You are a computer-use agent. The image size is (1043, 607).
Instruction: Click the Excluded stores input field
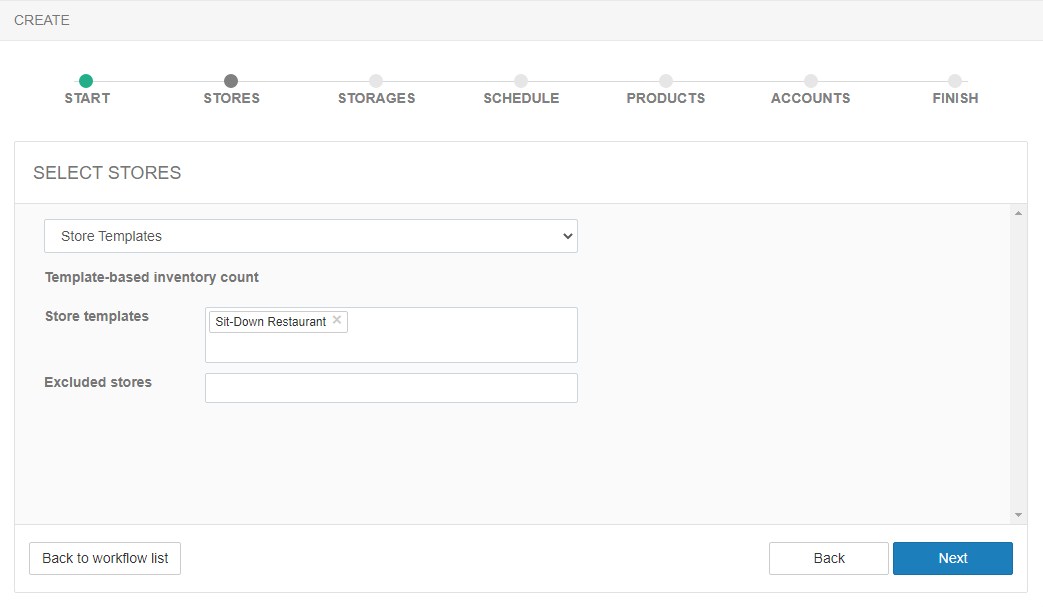pyautogui.click(x=391, y=388)
